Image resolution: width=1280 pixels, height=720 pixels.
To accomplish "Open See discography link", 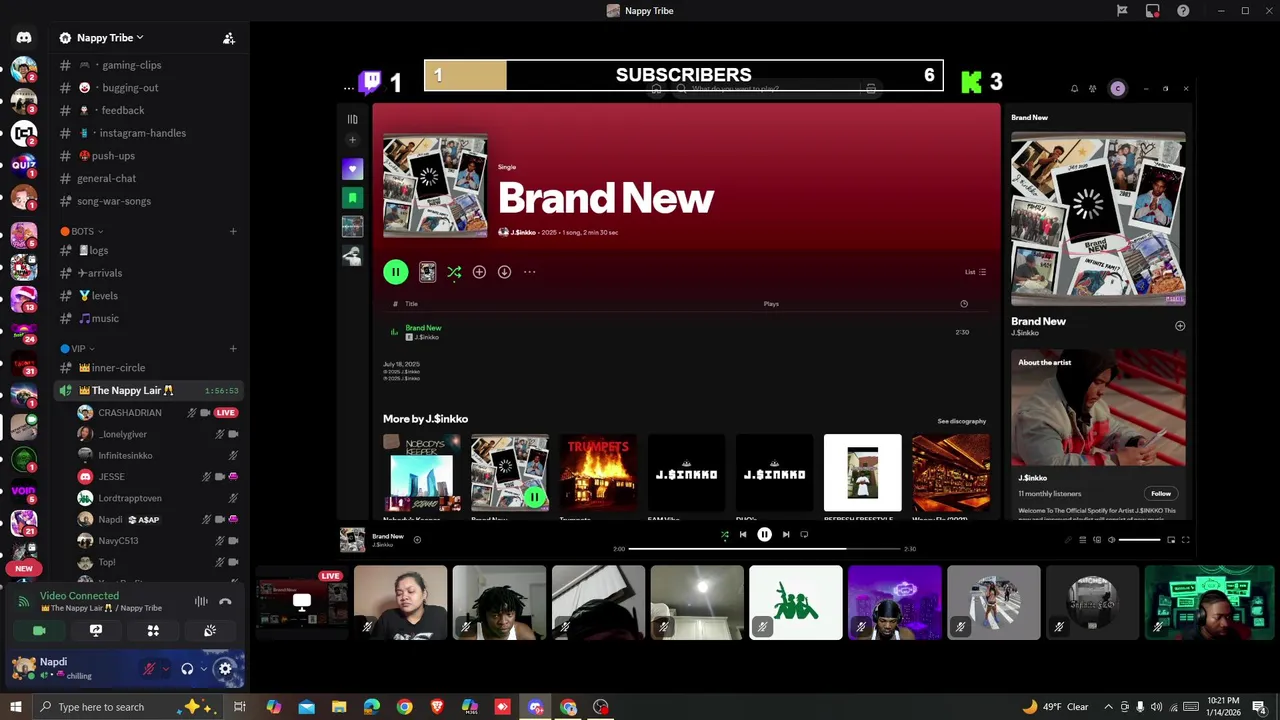I will click(961, 421).
